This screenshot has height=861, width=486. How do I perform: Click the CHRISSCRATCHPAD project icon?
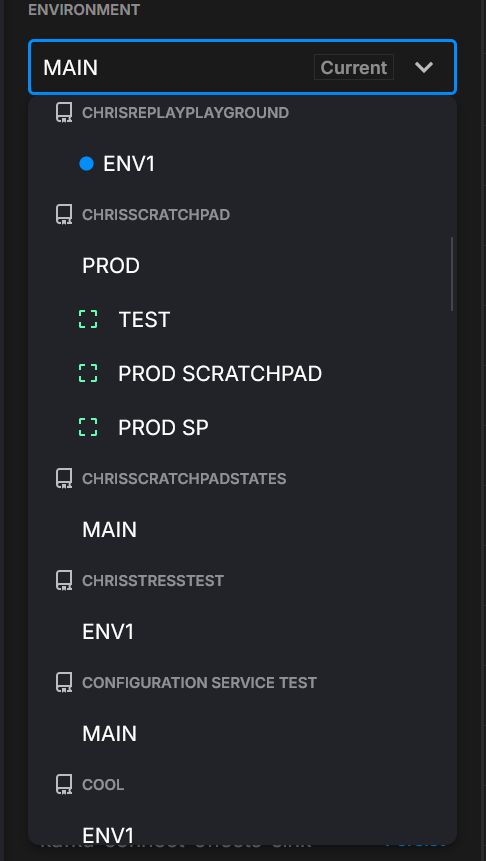tap(64, 215)
